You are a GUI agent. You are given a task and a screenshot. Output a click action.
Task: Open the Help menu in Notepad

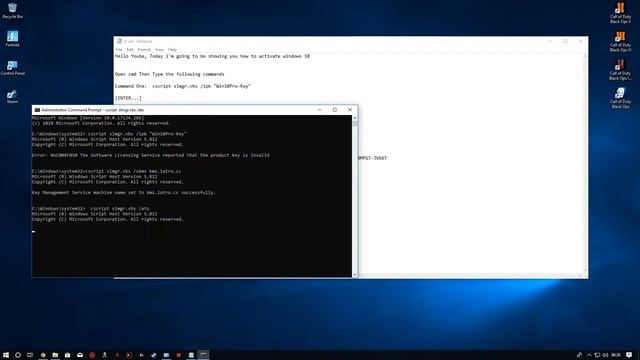click(172, 49)
